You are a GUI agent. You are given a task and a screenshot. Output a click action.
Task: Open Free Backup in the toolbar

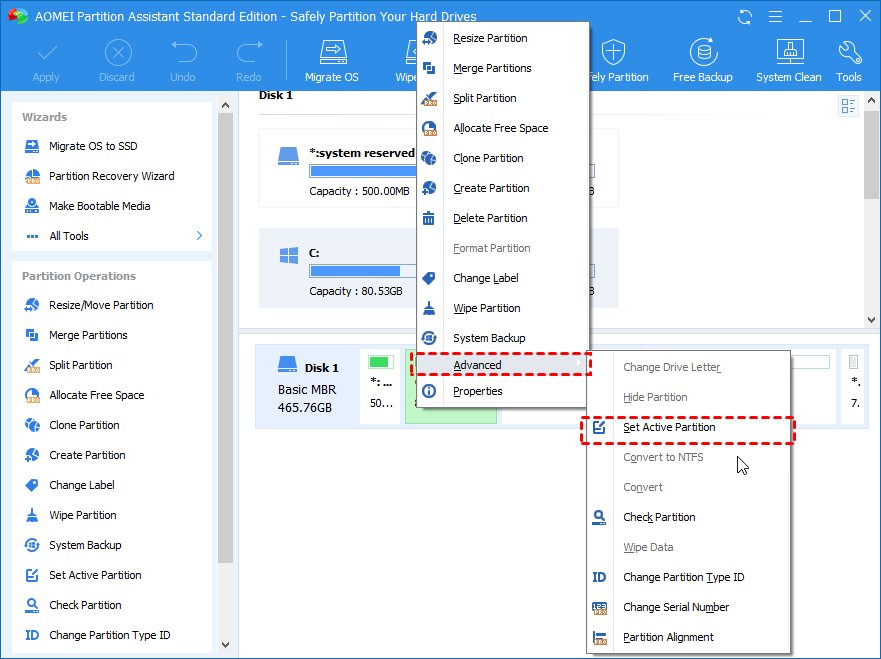pyautogui.click(x=702, y=60)
